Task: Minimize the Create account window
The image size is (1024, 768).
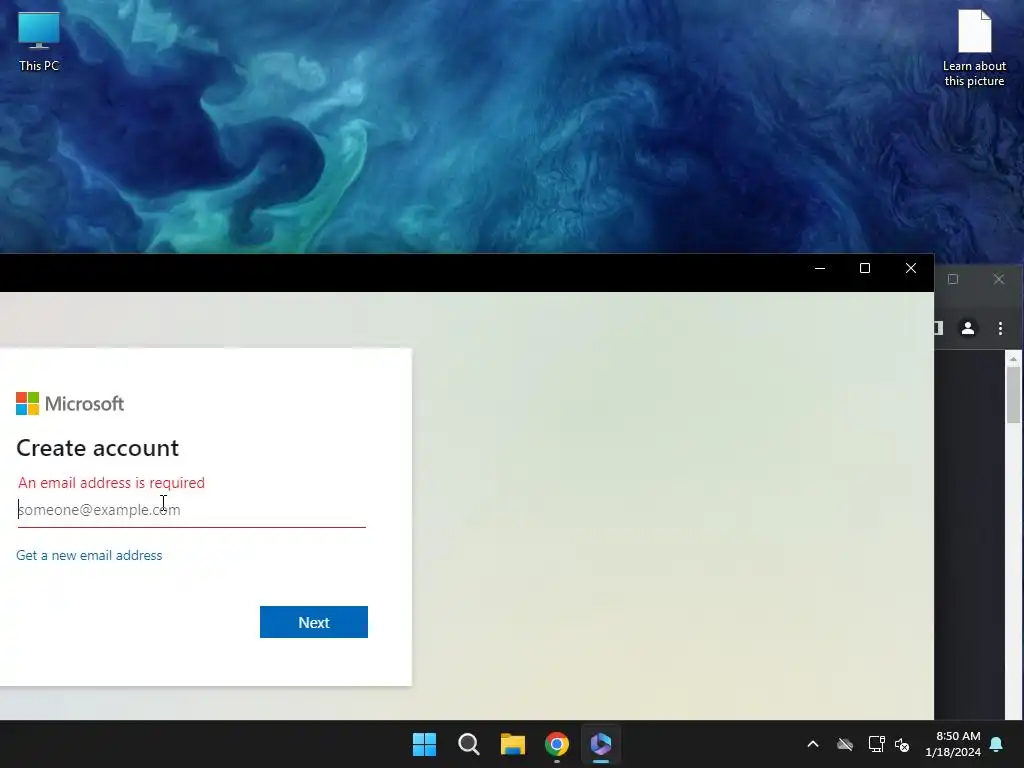Action: (820, 268)
